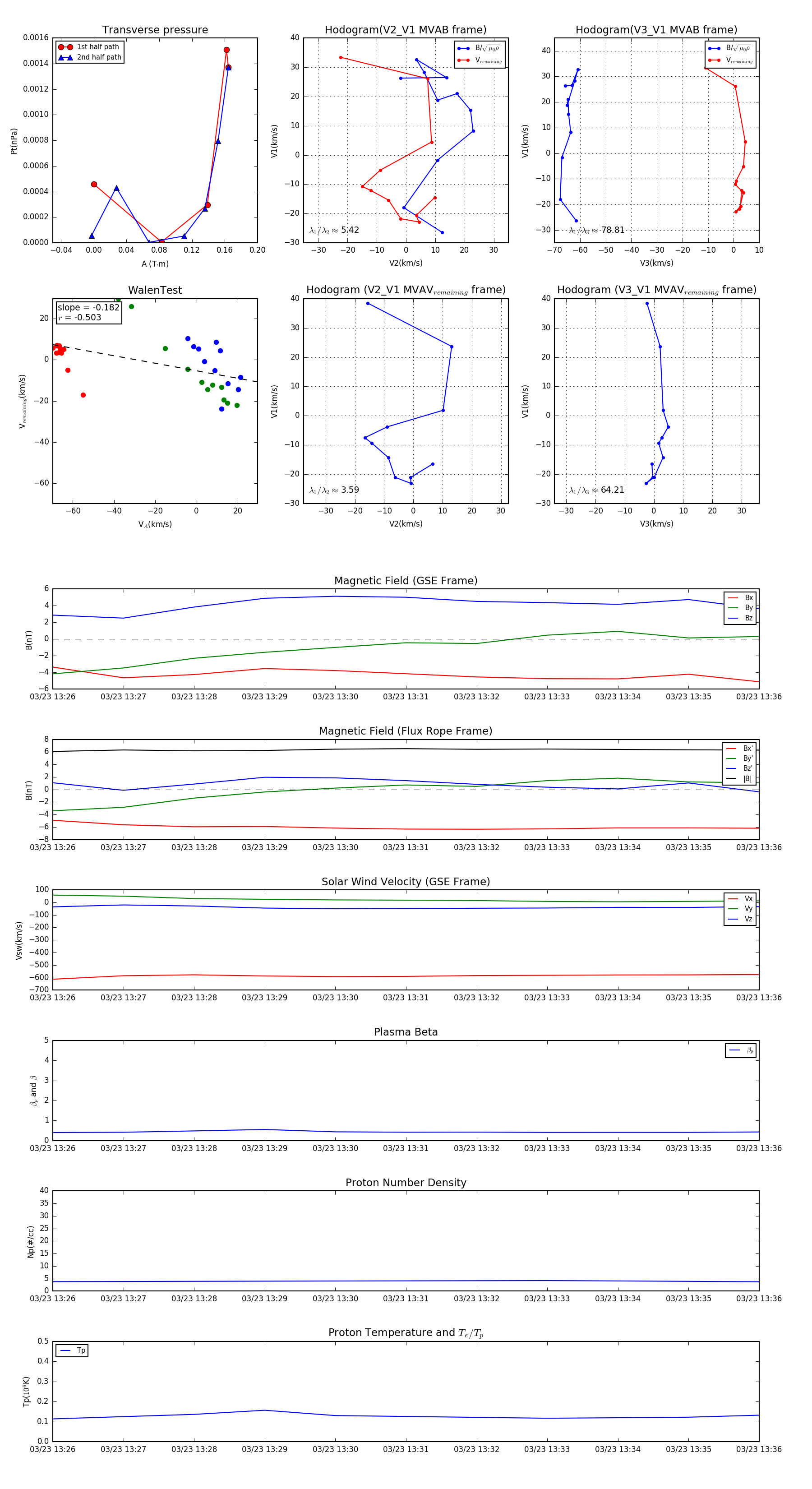Click the 'Proton Number Density' title

tap(406, 1183)
